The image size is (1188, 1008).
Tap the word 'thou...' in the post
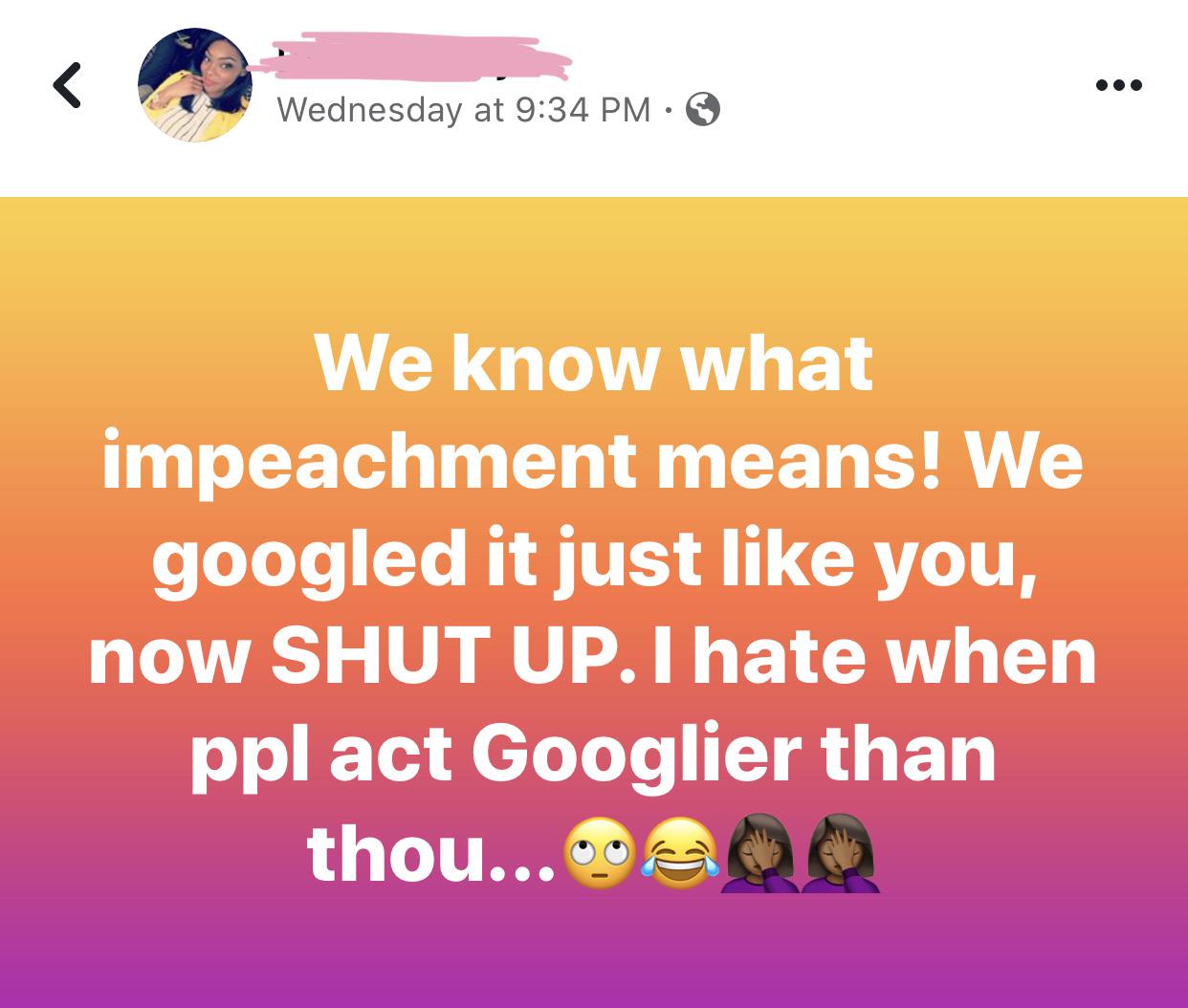430,853
